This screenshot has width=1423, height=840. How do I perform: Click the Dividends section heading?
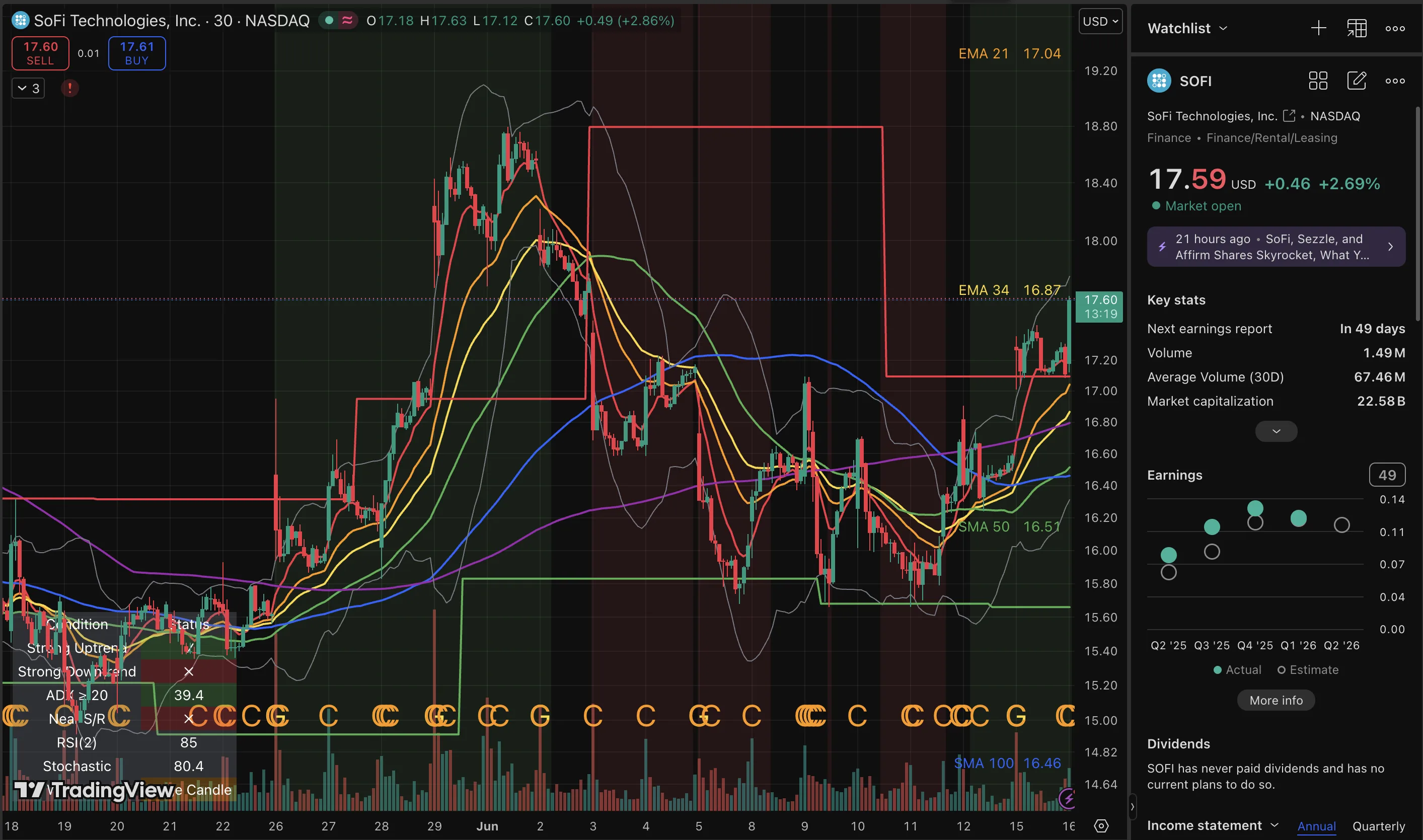pyautogui.click(x=1178, y=744)
